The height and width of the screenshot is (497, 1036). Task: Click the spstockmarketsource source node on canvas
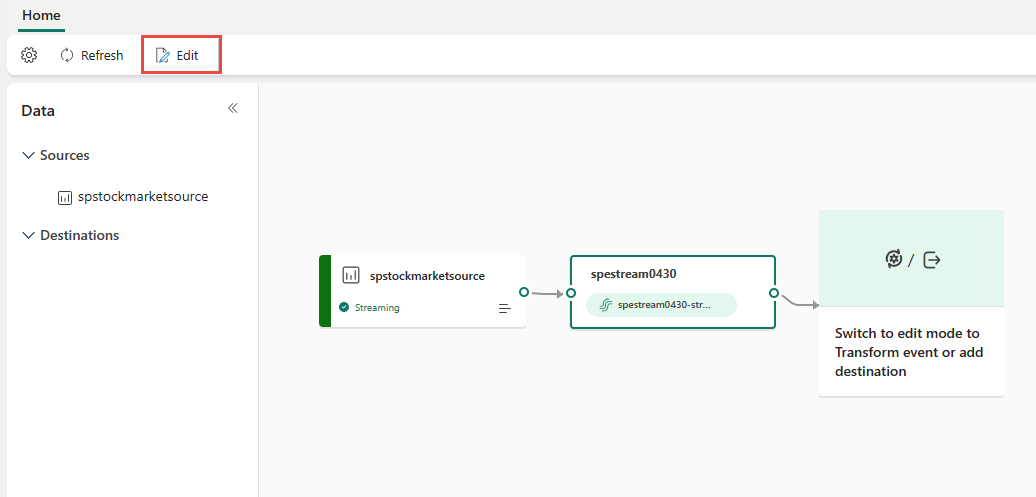[423, 291]
